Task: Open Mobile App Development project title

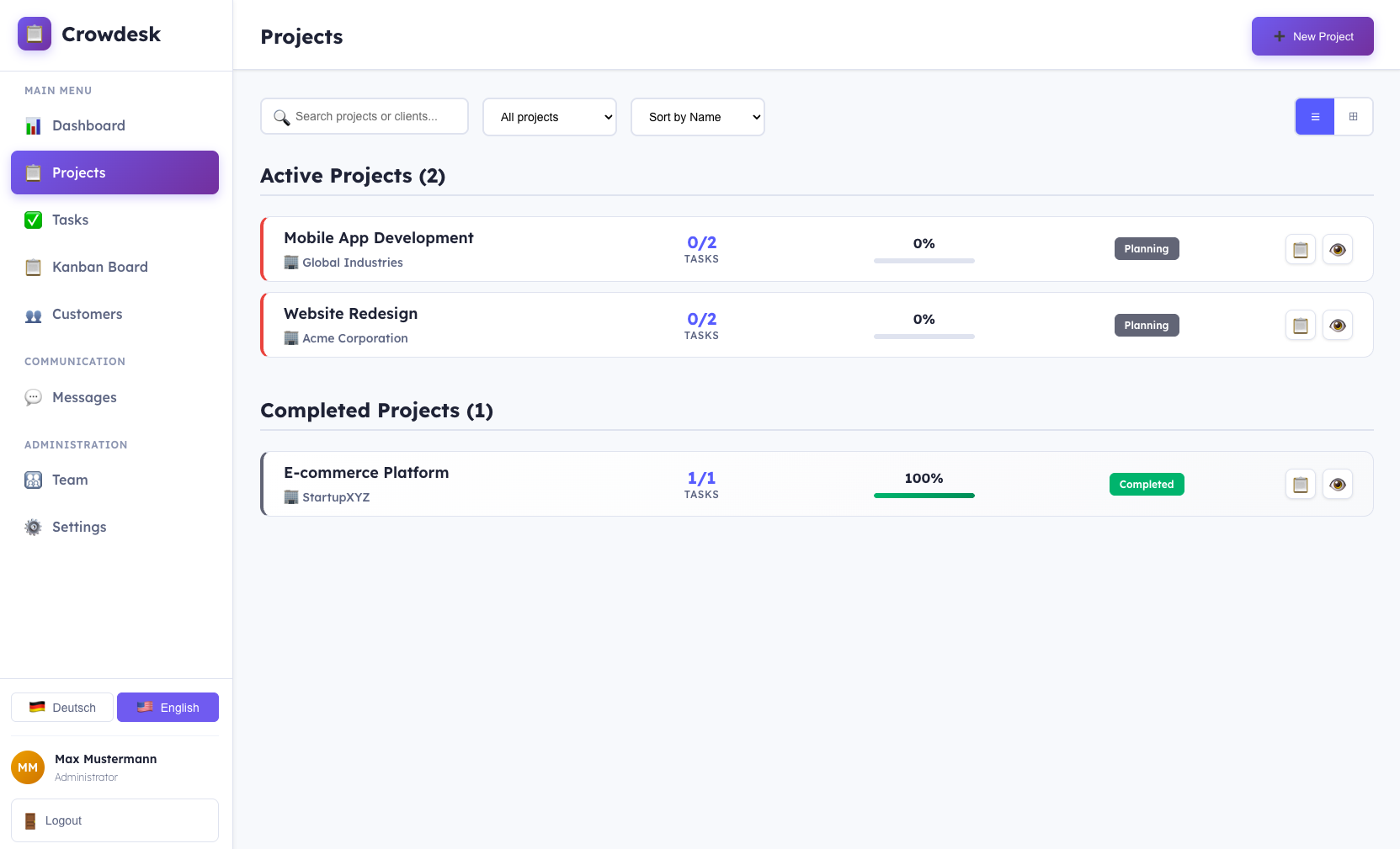Action: pyautogui.click(x=379, y=238)
